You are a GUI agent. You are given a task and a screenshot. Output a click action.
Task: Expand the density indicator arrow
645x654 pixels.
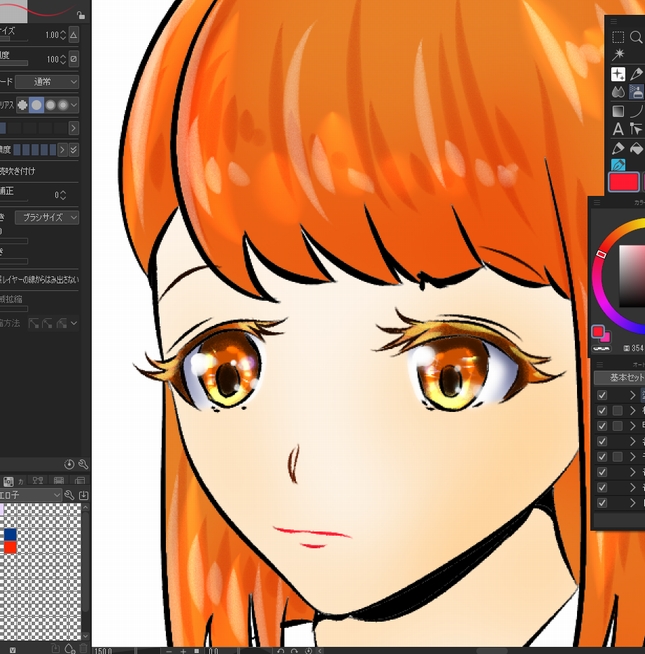pos(62,150)
